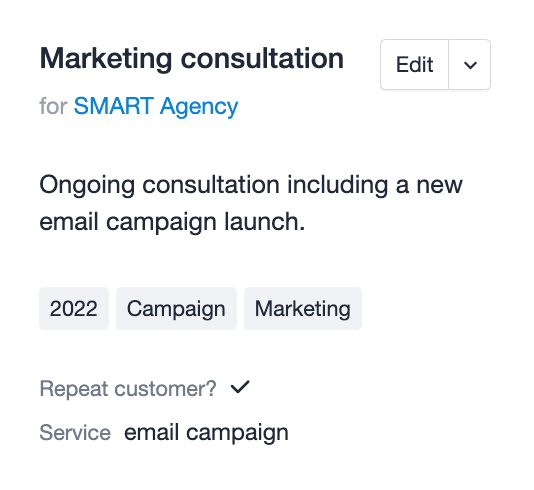Click the Service field label
Viewport: 534px width, 490px height.
click(x=75, y=432)
